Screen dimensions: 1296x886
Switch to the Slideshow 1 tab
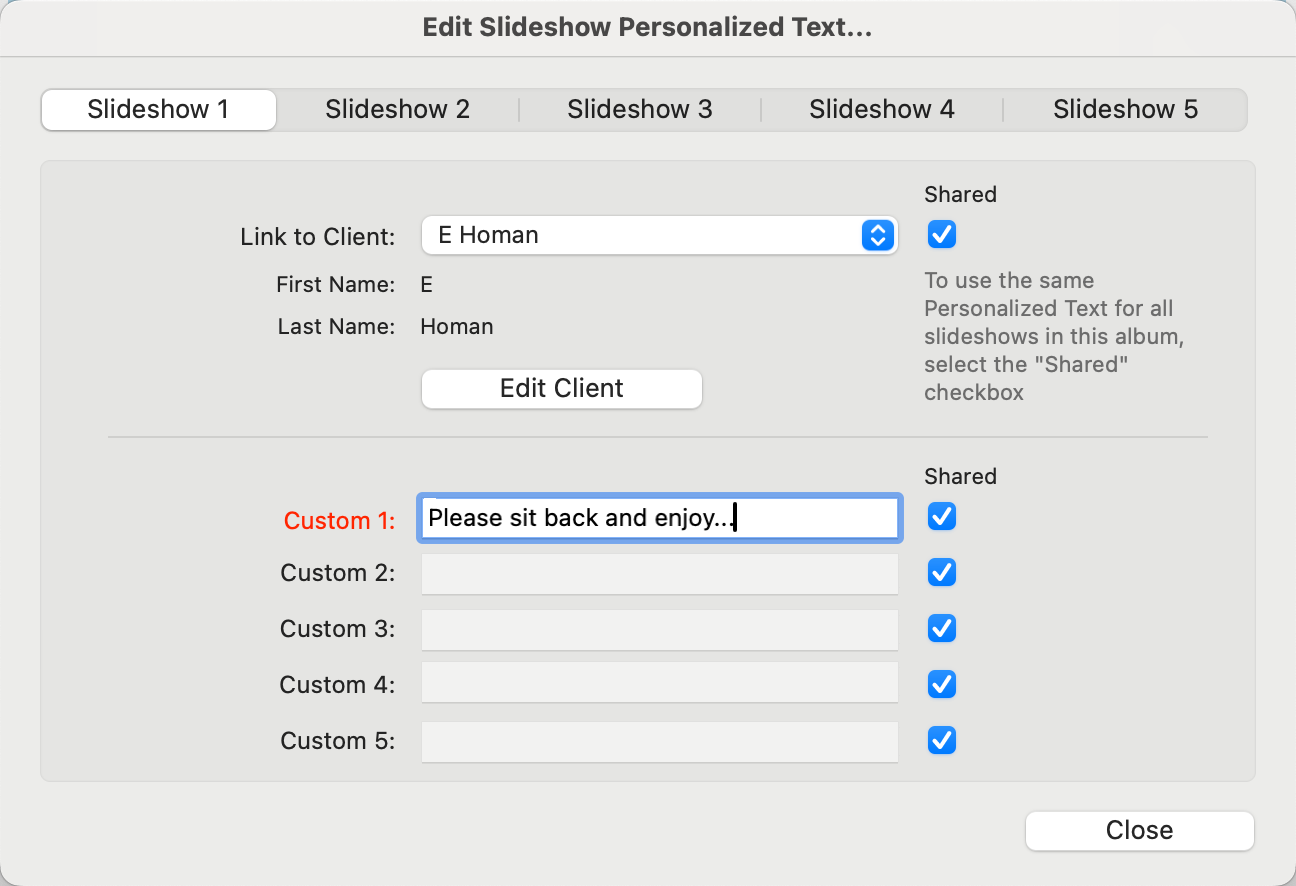pos(158,110)
